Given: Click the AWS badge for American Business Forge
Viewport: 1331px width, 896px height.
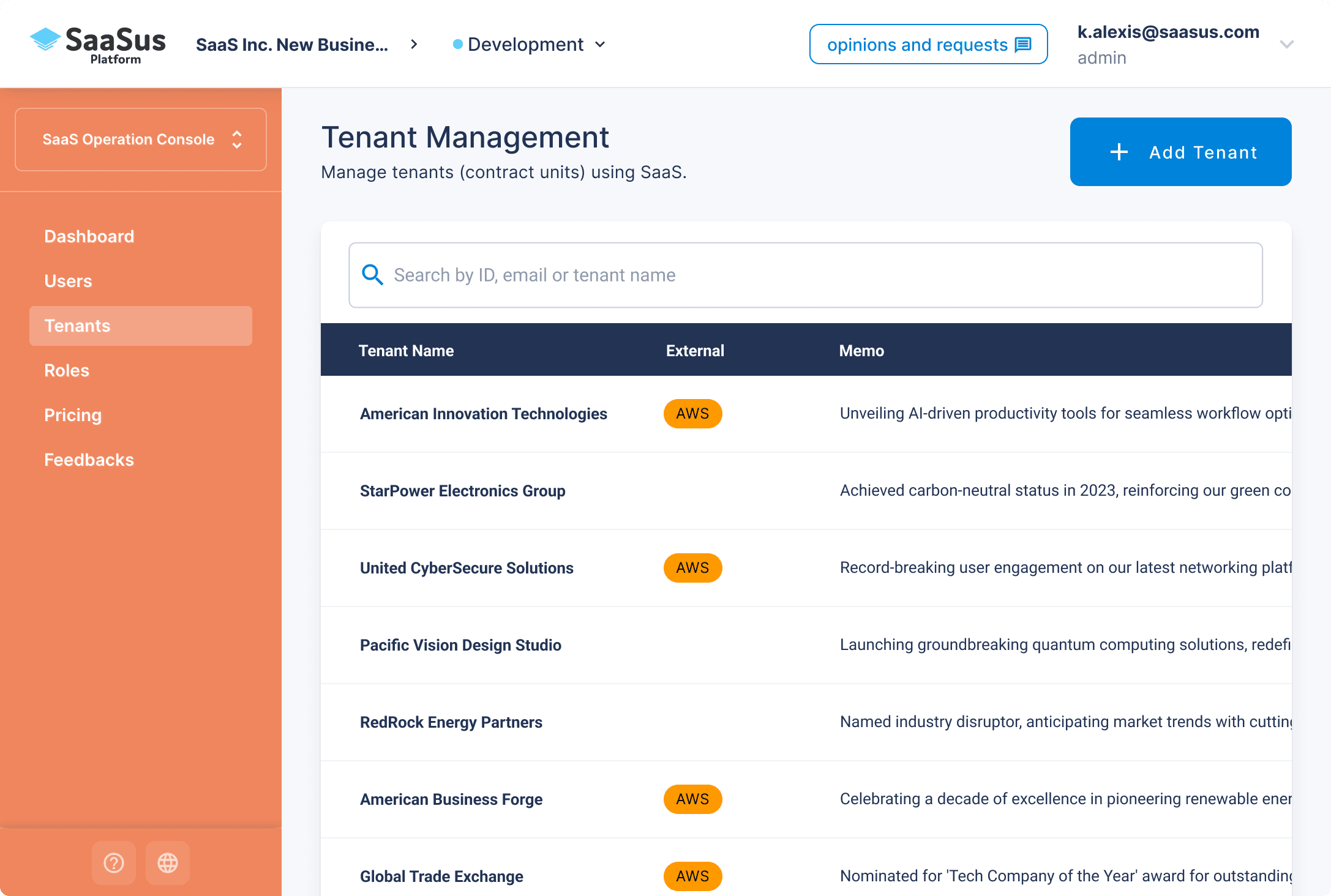Looking at the screenshot, I should (x=692, y=799).
